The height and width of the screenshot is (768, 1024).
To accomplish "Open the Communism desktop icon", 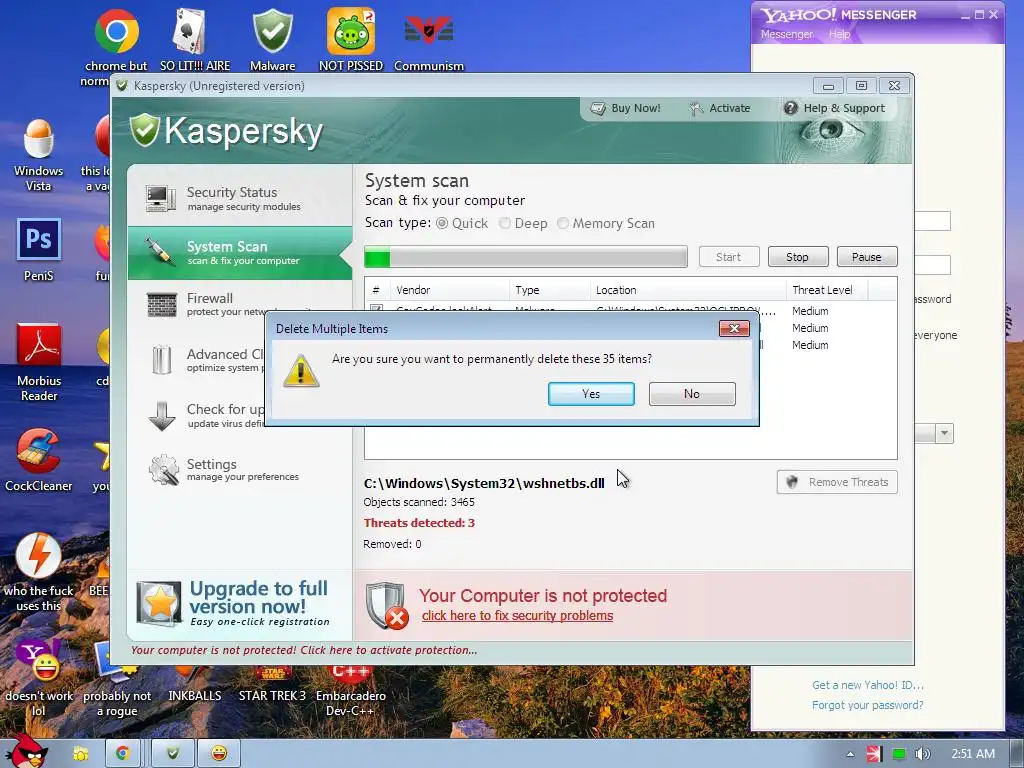I will click(x=428, y=31).
